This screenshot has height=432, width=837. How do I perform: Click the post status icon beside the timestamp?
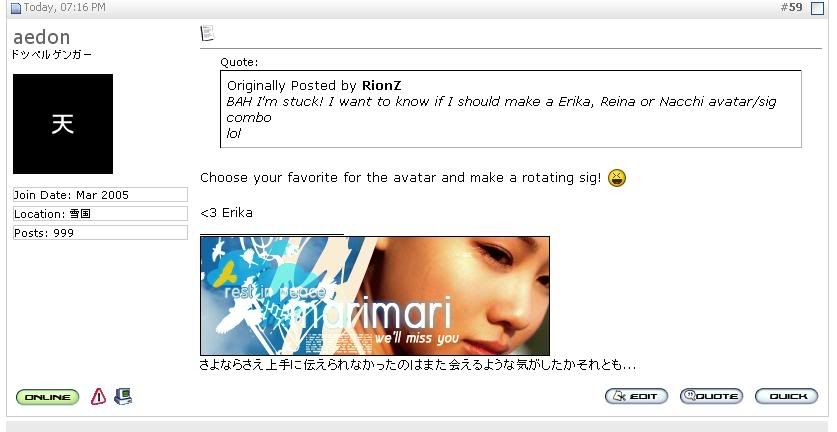(16, 8)
